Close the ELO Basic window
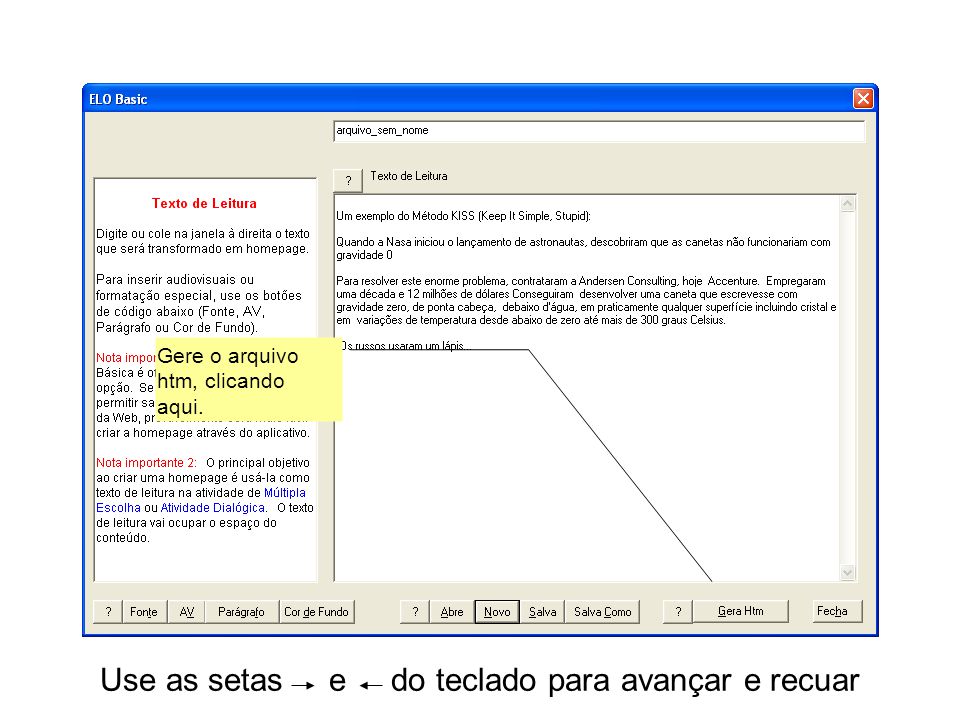The image size is (960, 720). click(x=863, y=98)
